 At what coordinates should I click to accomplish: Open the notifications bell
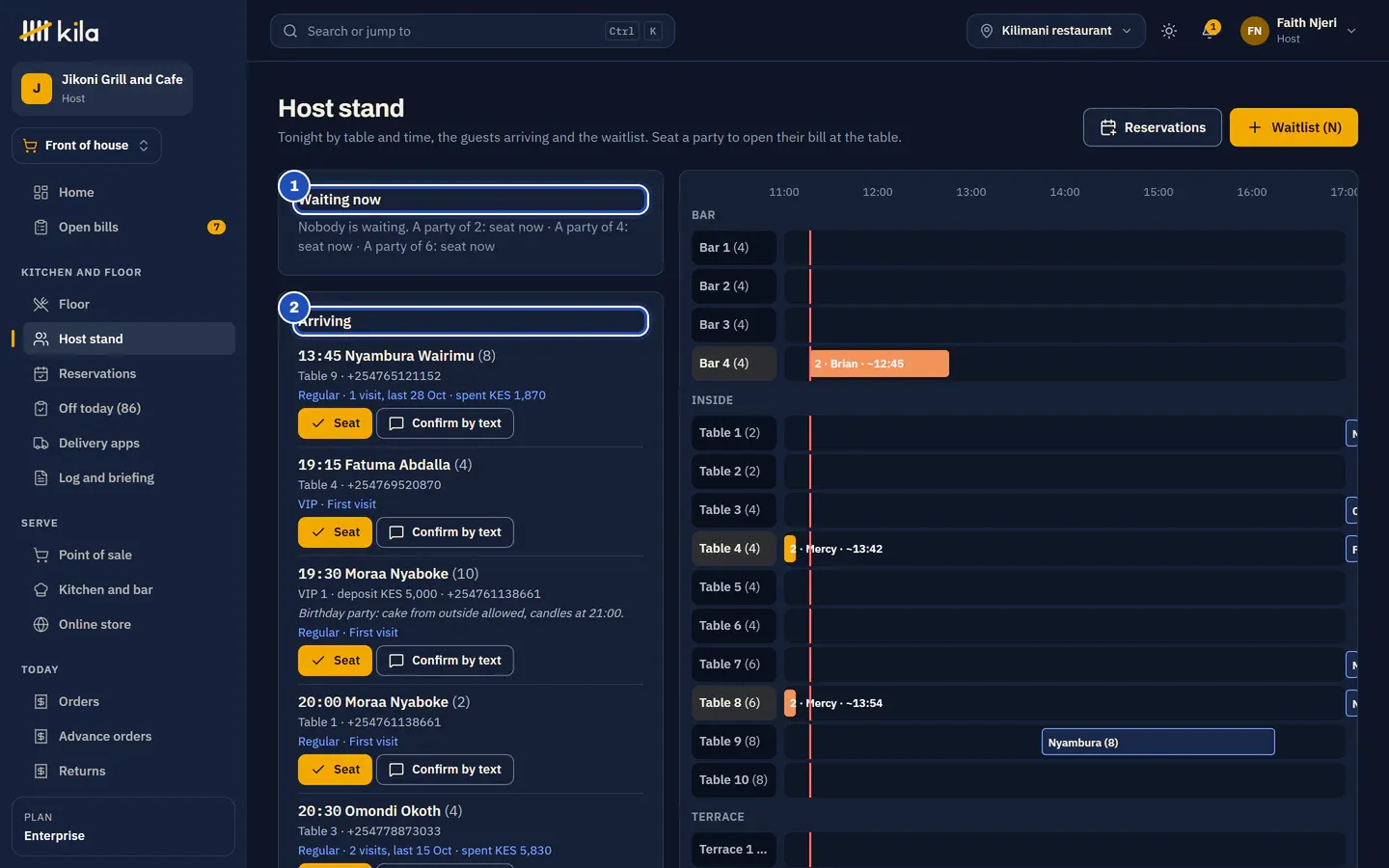tap(1209, 31)
